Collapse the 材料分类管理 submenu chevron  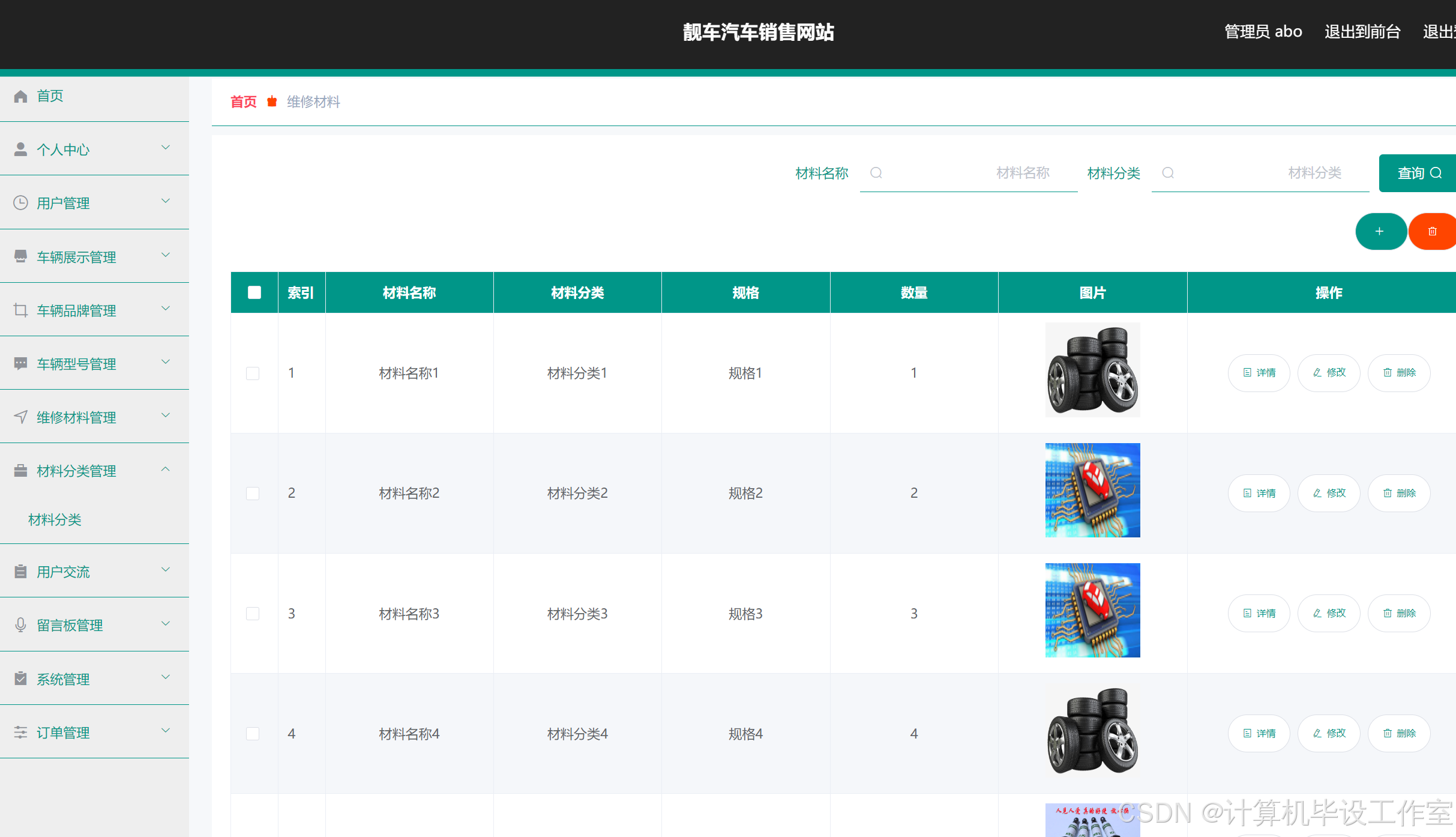click(166, 470)
